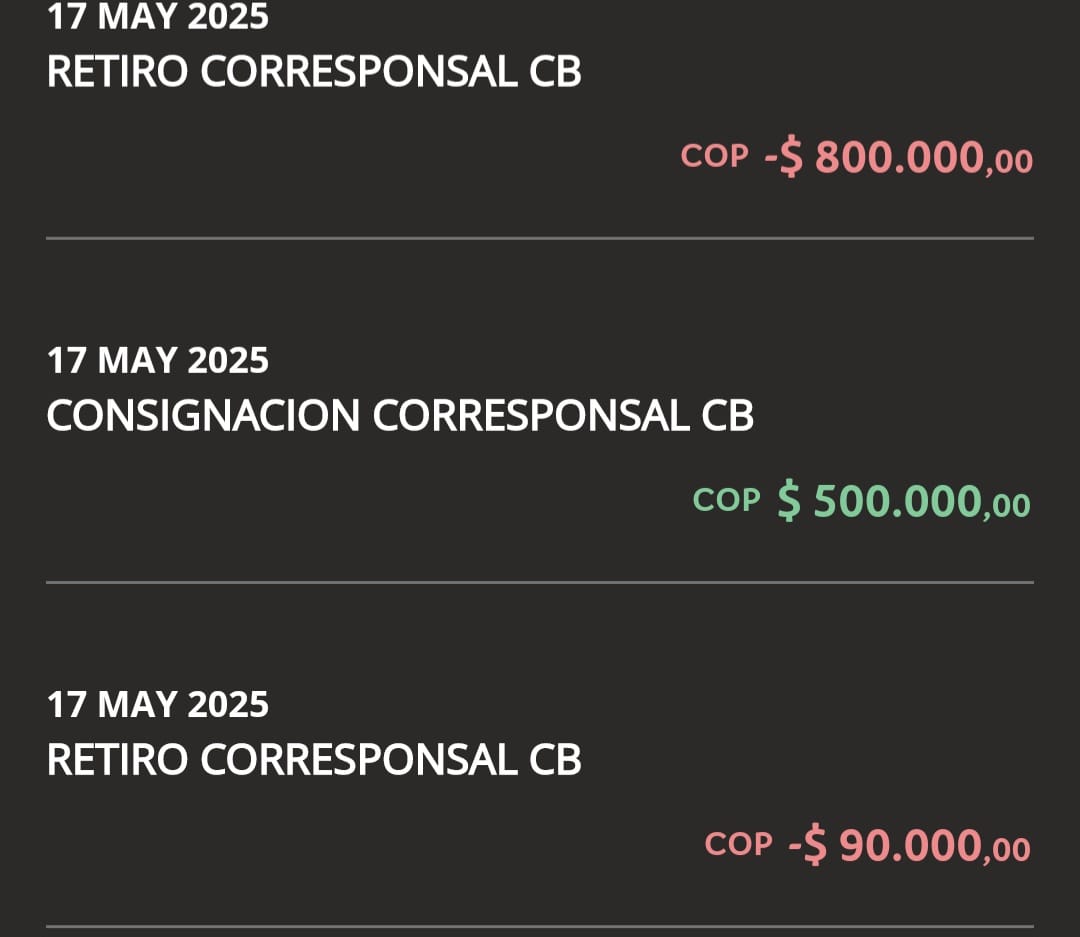The width and height of the screenshot is (1080, 937).
Task: Click the ,00 decimals after 500.000
Action: point(1007,506)
